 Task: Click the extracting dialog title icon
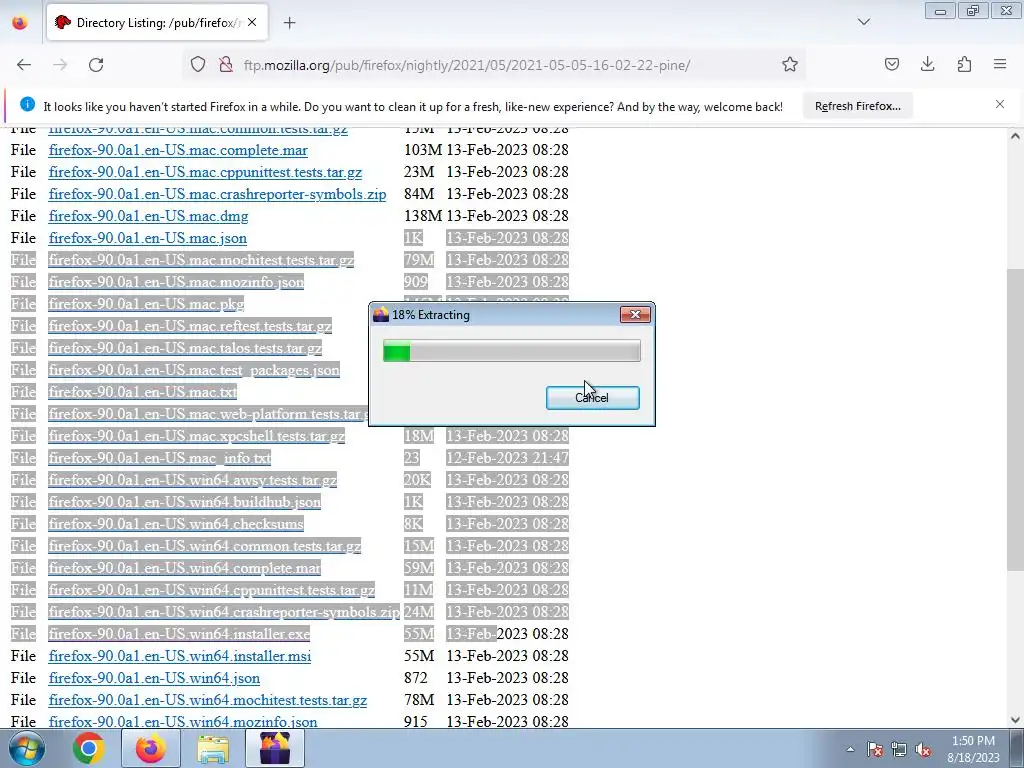point(381,315)
